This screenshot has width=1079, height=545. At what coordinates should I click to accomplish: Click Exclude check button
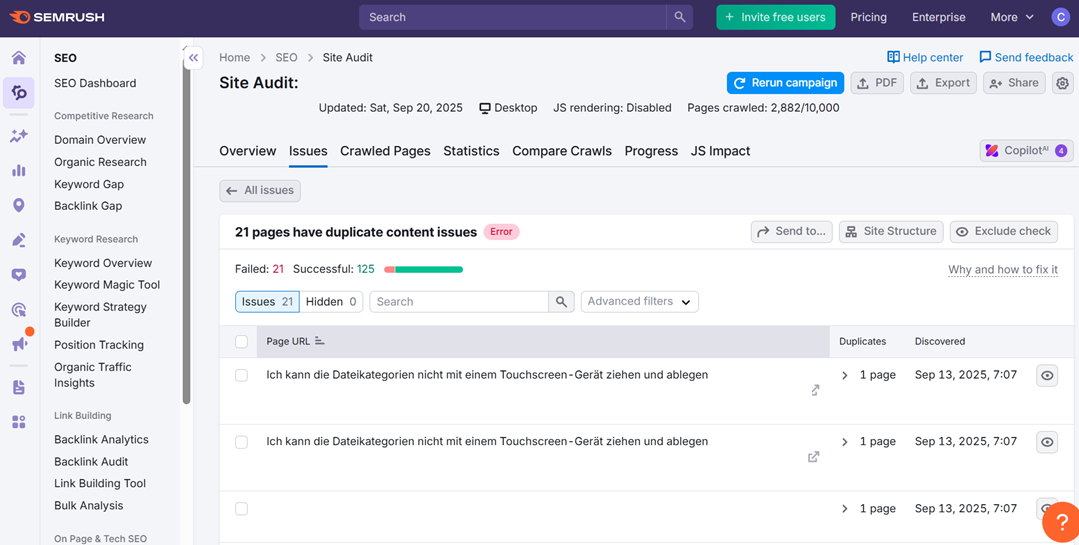[x=1004, y=231]
